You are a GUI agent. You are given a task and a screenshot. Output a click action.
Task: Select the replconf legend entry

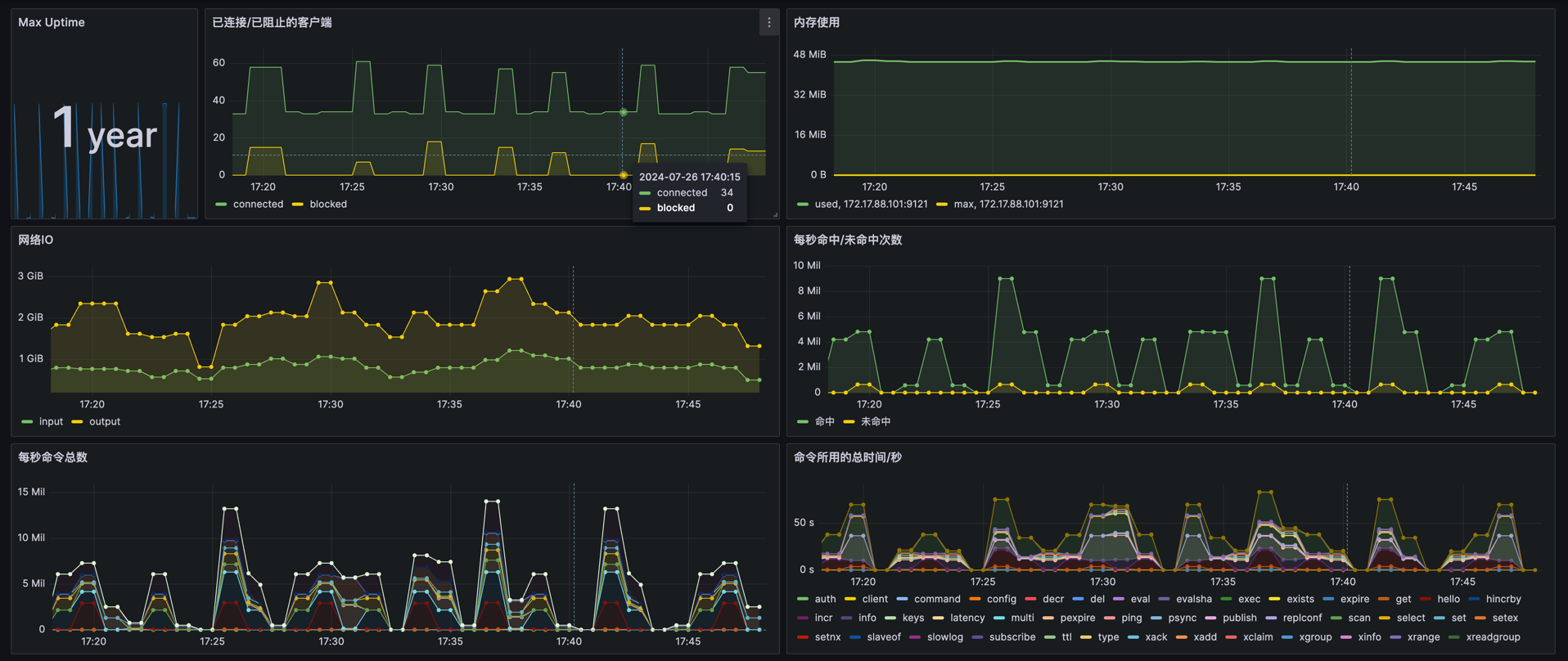click(x=1303, y=618)
